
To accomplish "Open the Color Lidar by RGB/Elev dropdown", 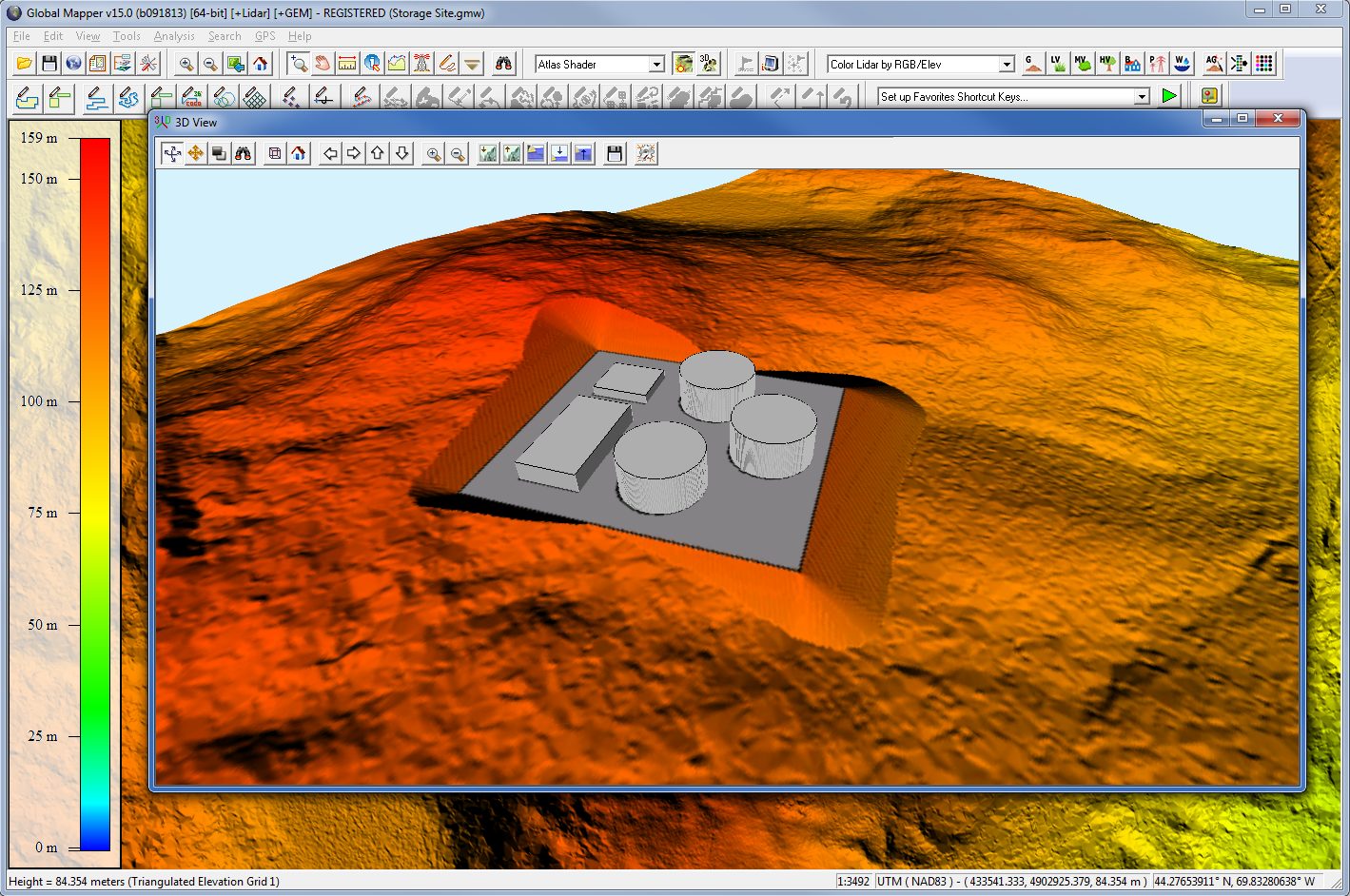I will tap(1008, 64).
